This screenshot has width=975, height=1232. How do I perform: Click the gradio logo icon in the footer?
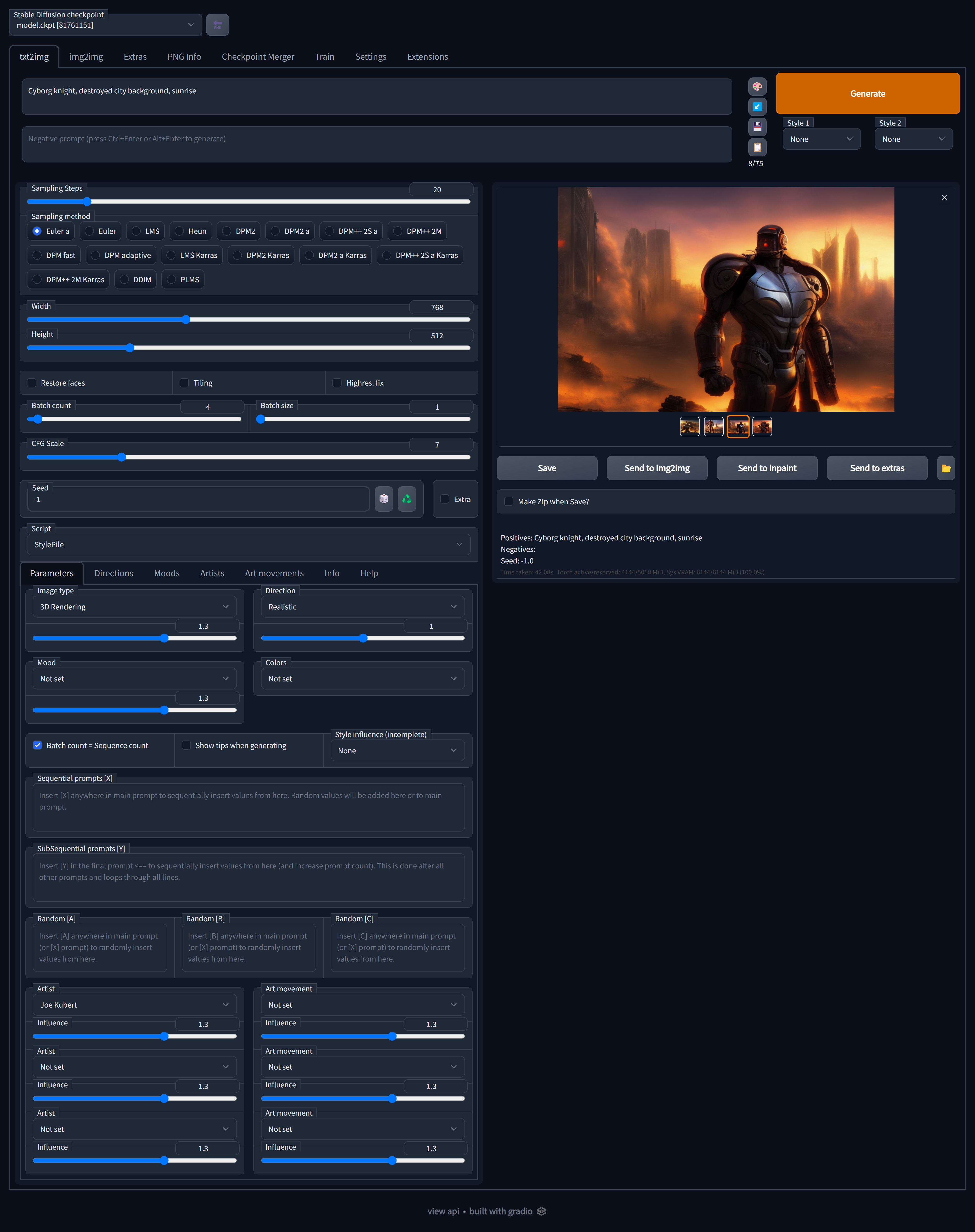coord(542,1211)
